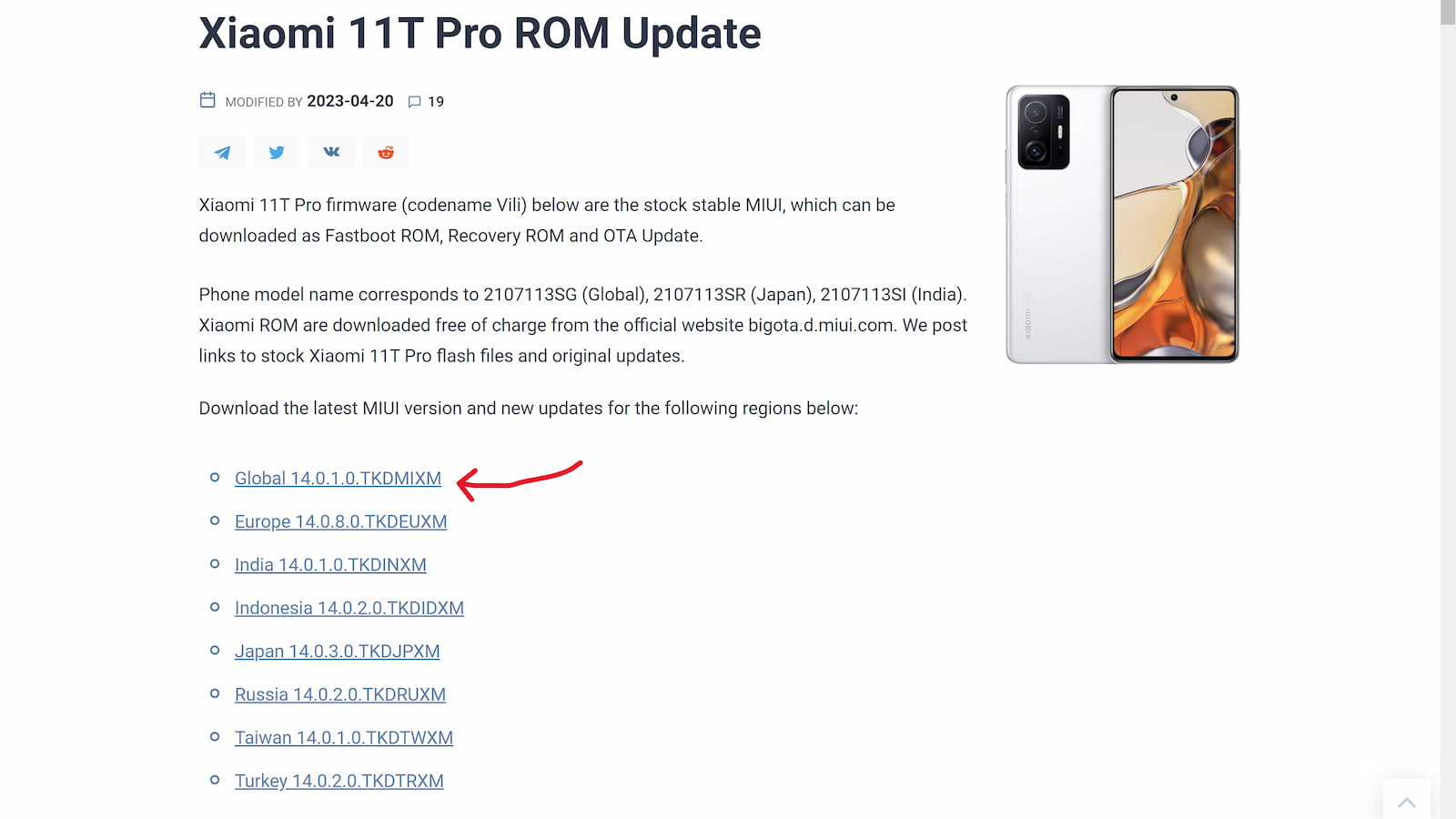Open Europe 14.0.8.0.TKDEUXM ROM link
The height and width of the screenshot is (819, 1456).
(x=341, y=521)
